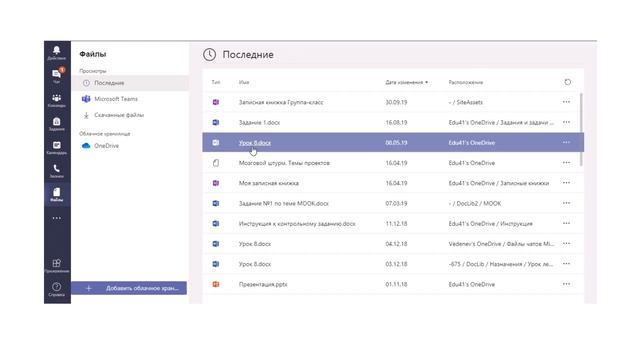Screen dimensions: 640x360
Task: Click the file list vertical scrollbar
Action: click(x=581, y=129)
